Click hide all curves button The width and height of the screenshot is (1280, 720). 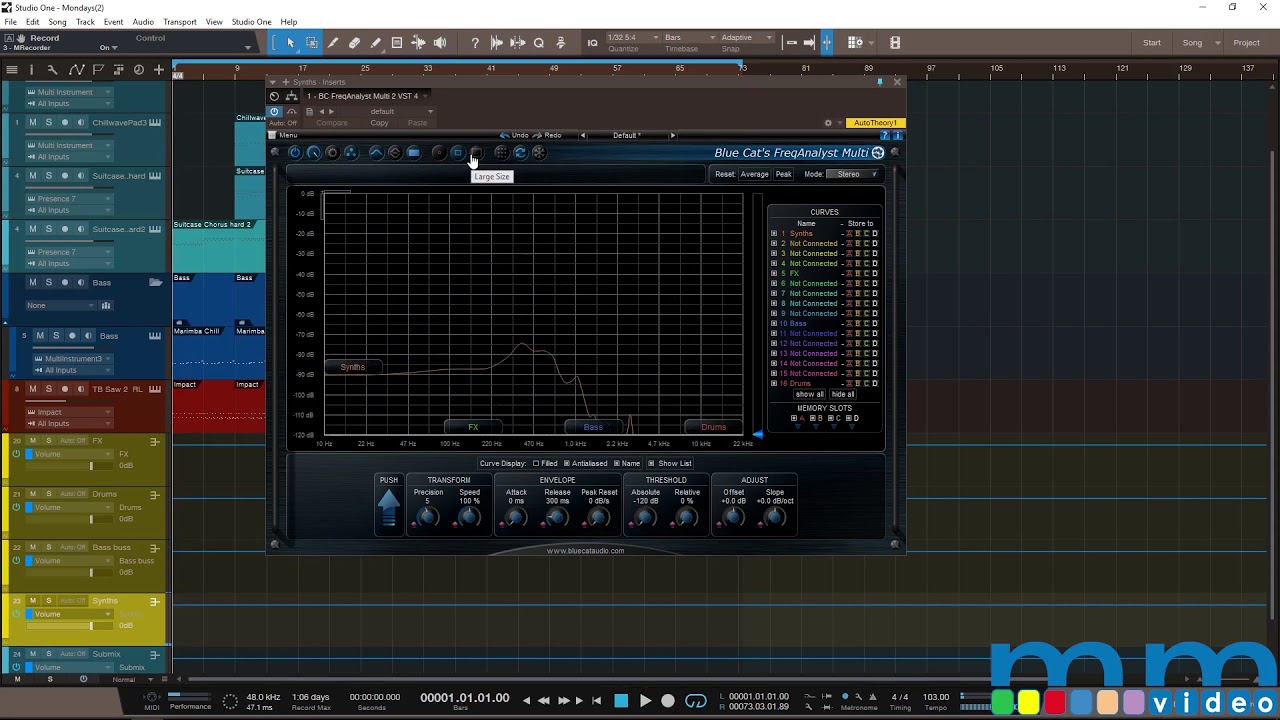tap(843, 395)
